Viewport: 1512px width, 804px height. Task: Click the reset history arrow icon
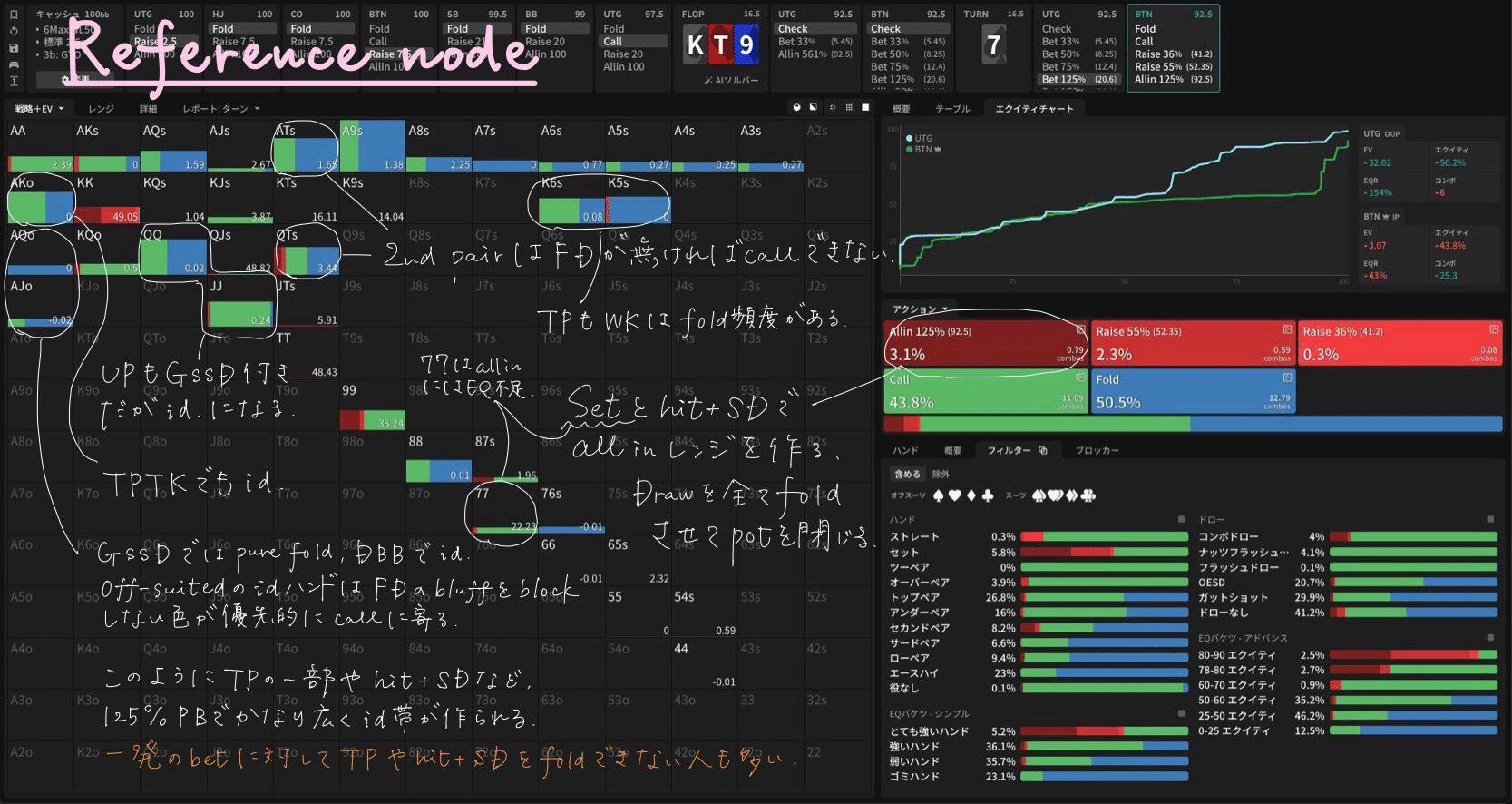coord(14,31)
